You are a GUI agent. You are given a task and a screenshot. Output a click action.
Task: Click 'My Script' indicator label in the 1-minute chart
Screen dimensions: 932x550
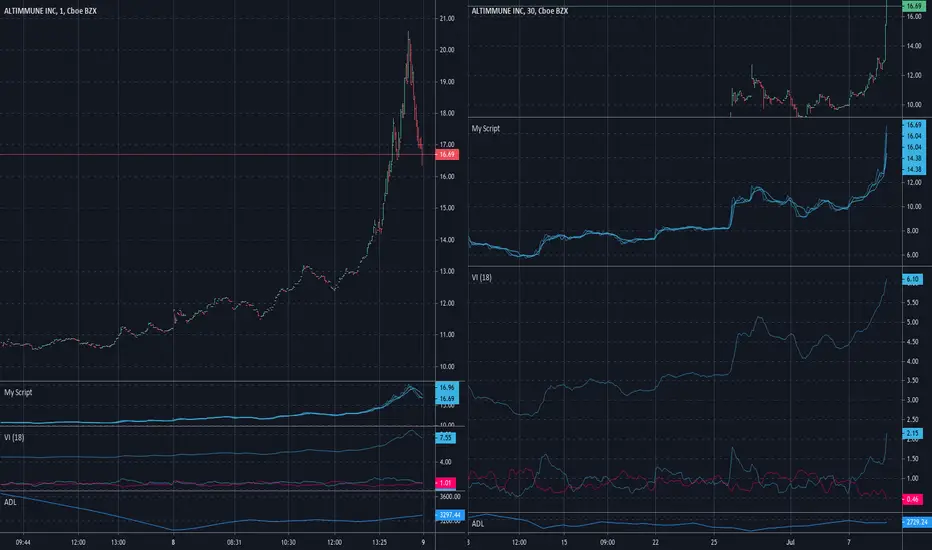[x=18, y=392]
